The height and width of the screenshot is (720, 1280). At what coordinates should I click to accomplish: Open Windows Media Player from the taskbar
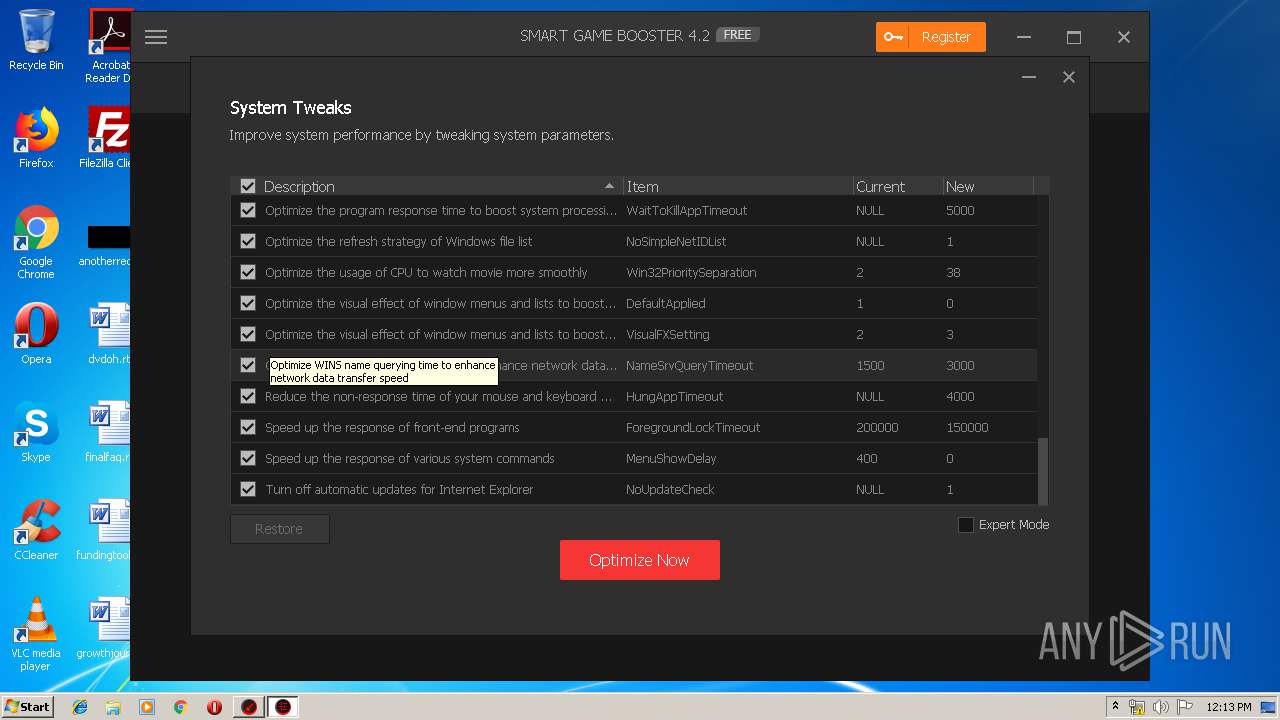(147, 707)
